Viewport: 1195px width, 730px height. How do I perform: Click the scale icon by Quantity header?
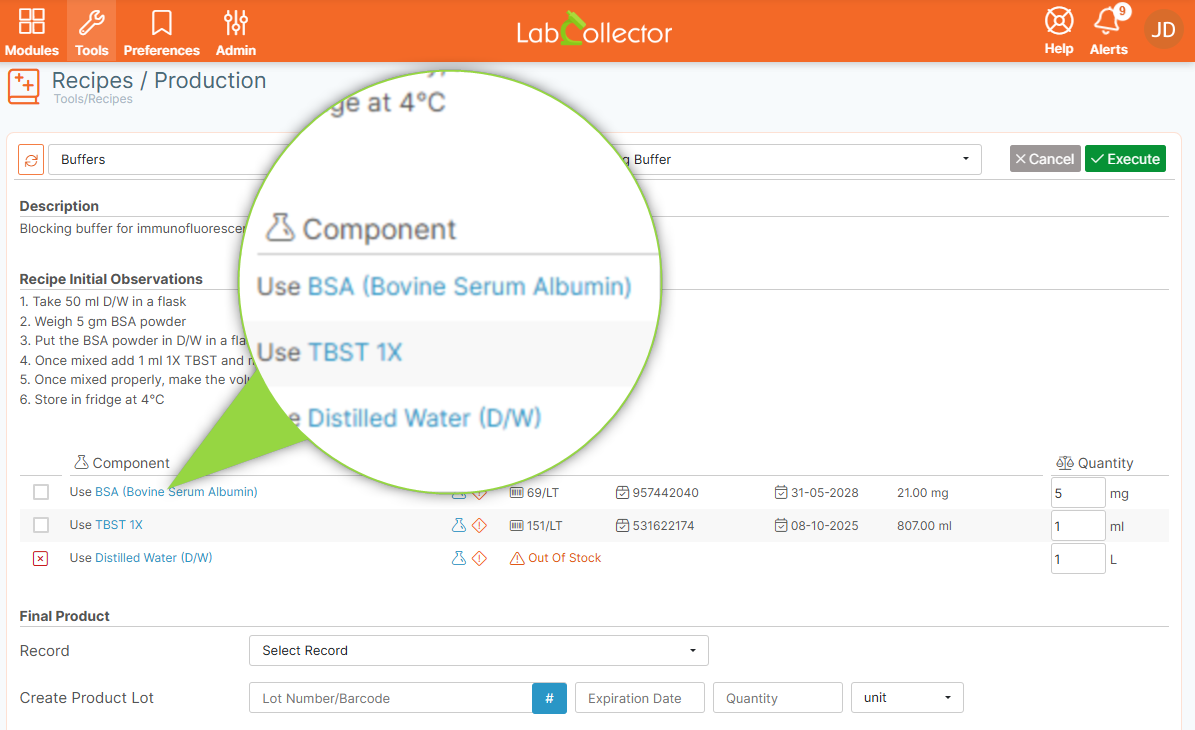tap(1065, 463)
